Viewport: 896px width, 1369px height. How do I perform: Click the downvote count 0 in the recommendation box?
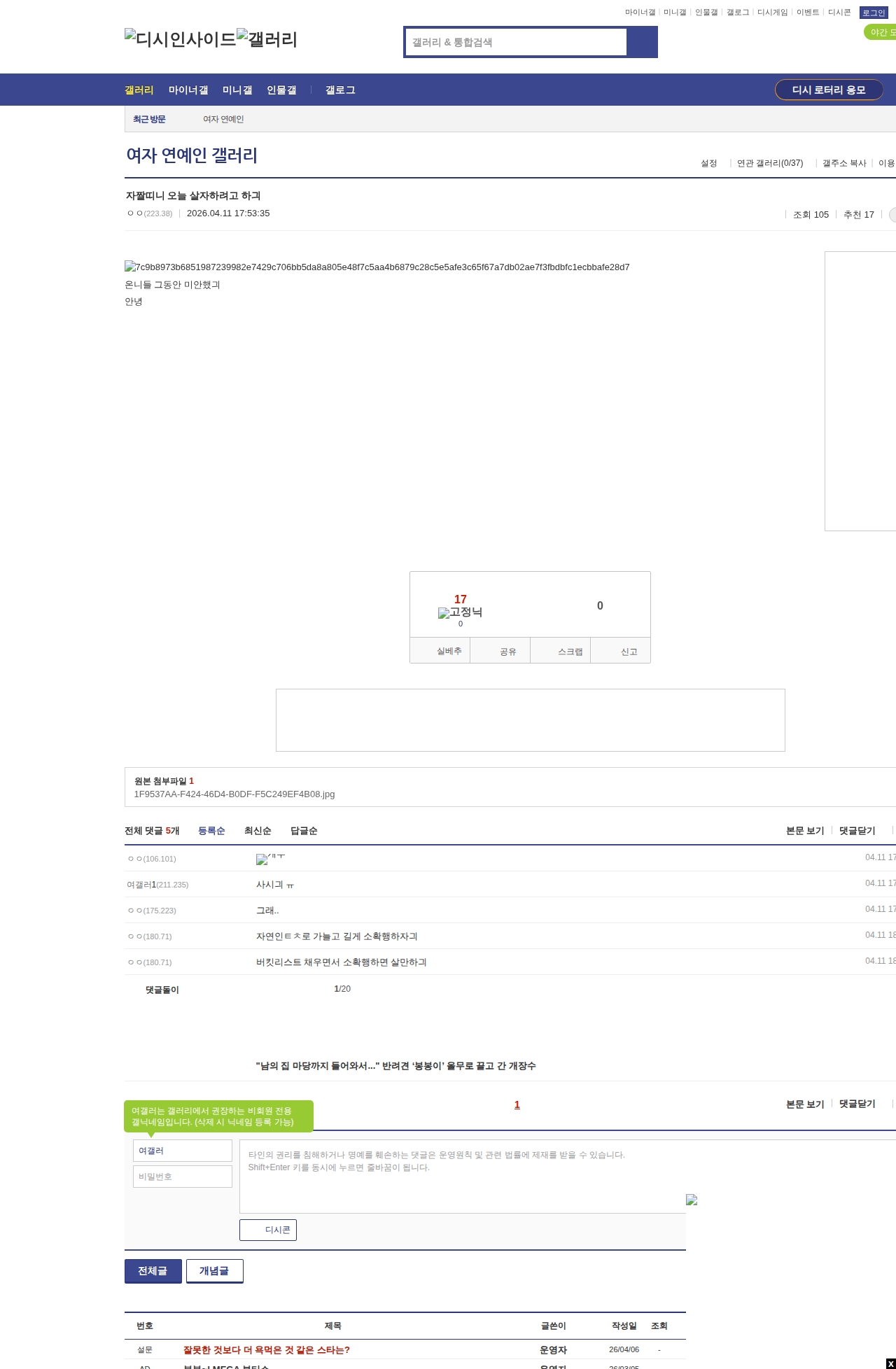[600, 606]
